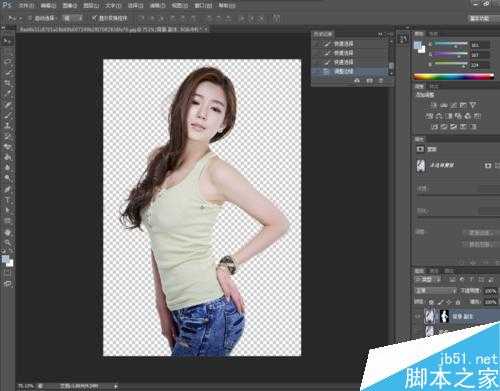Open the 基本功能 workspace switcher dropdown
This screenshot has width=500, height=391.
pos(483,19)
